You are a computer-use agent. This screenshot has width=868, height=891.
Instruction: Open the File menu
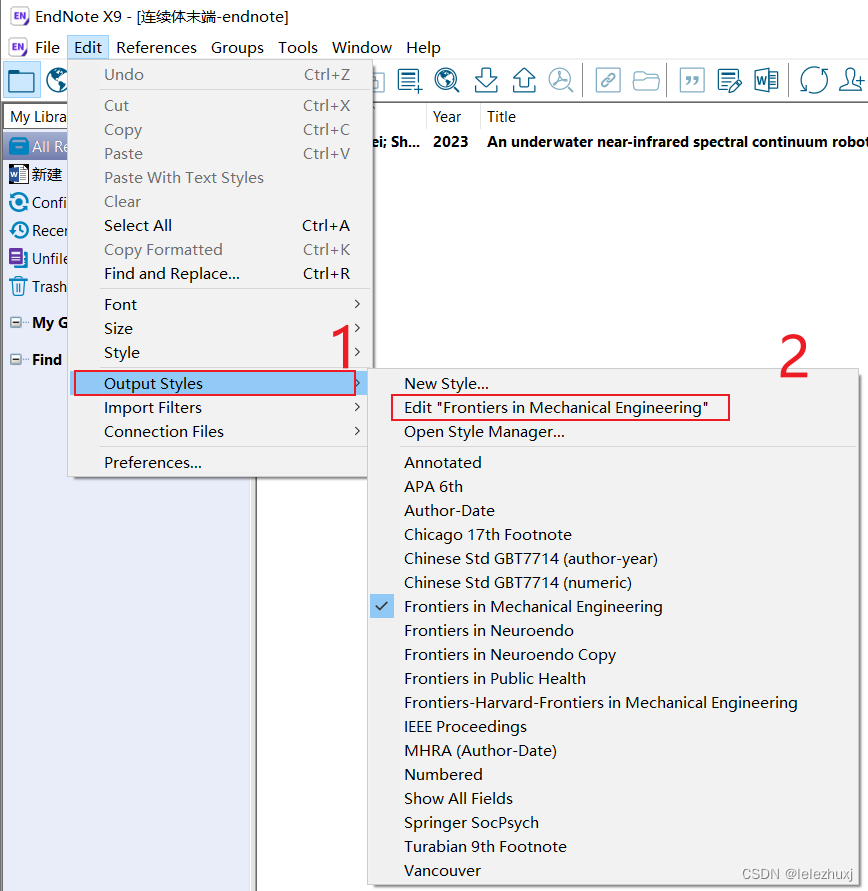47,47
